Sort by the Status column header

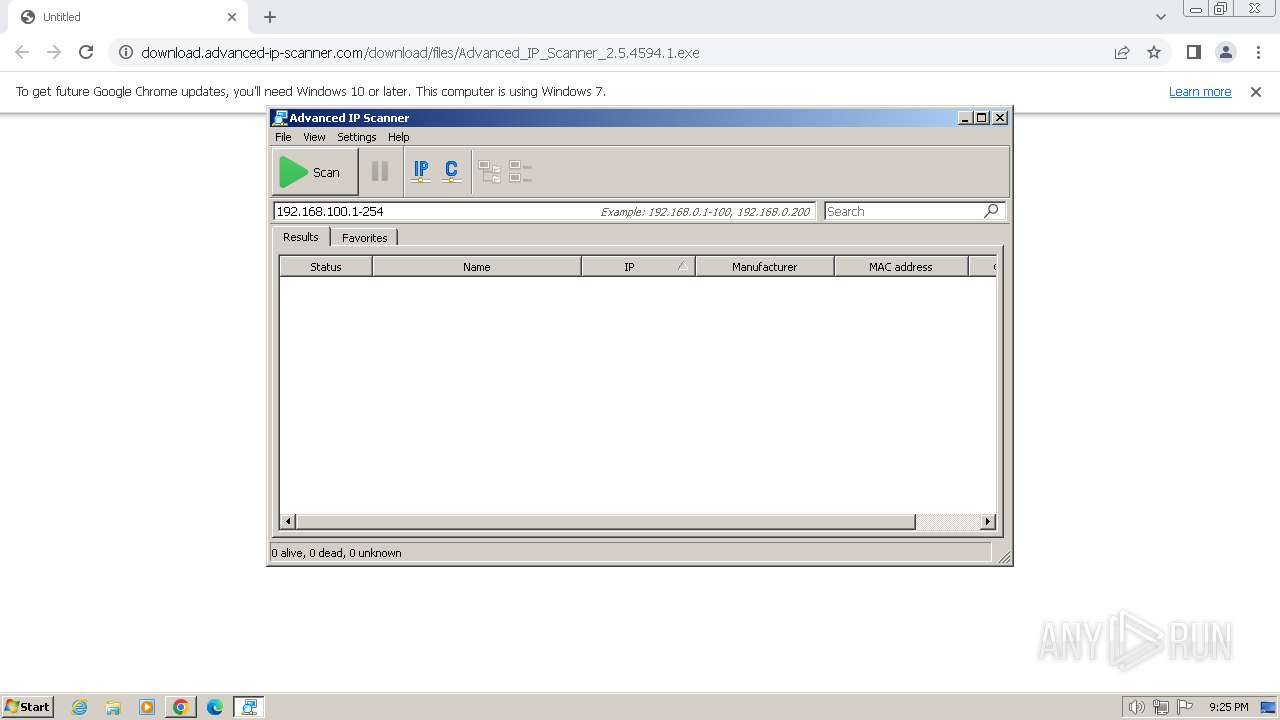click(326, 267)
